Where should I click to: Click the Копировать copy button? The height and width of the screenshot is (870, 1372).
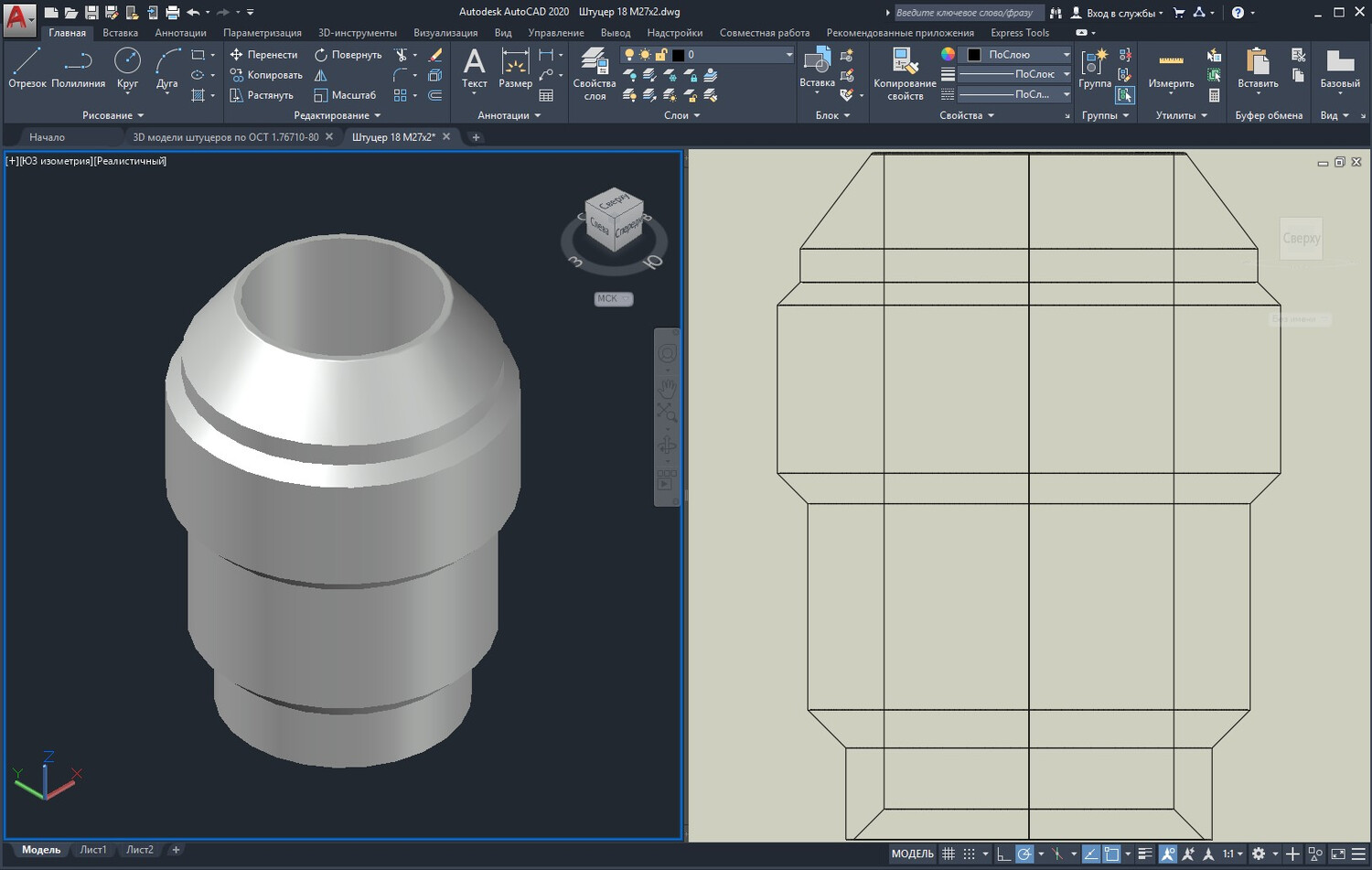click(265, 75)
